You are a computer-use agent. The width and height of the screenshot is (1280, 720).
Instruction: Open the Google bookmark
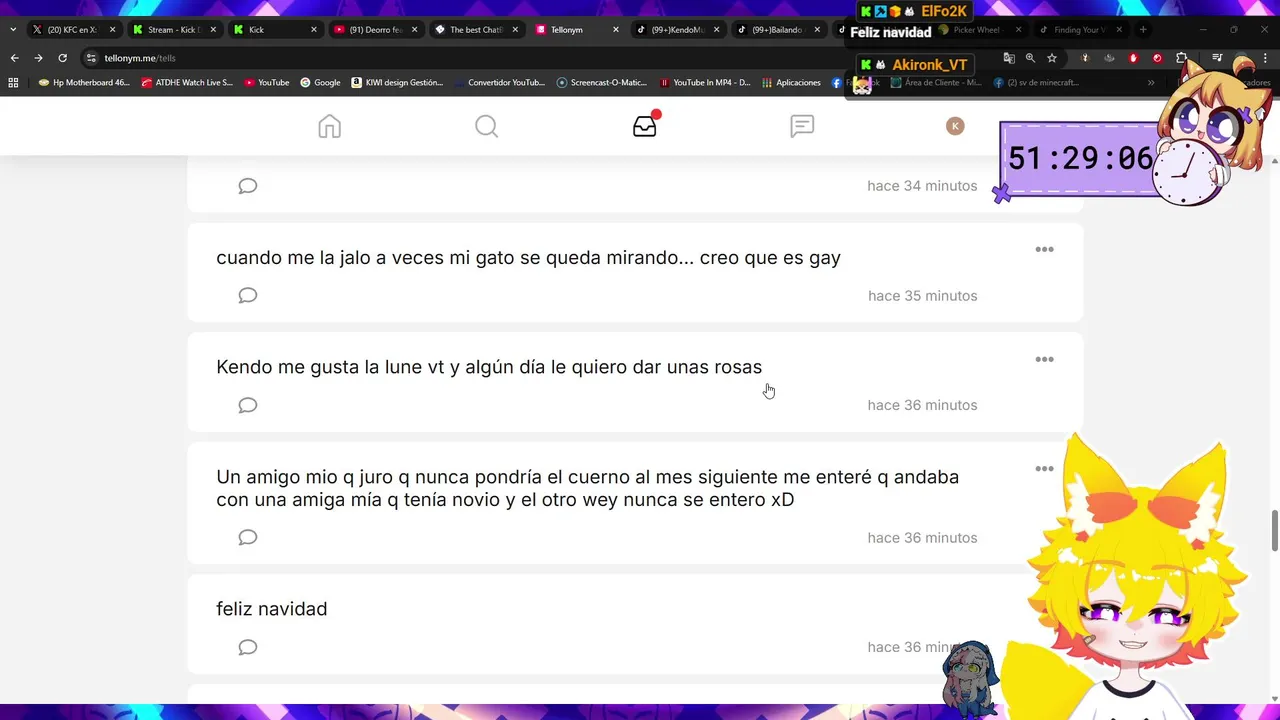click(320, 83)
